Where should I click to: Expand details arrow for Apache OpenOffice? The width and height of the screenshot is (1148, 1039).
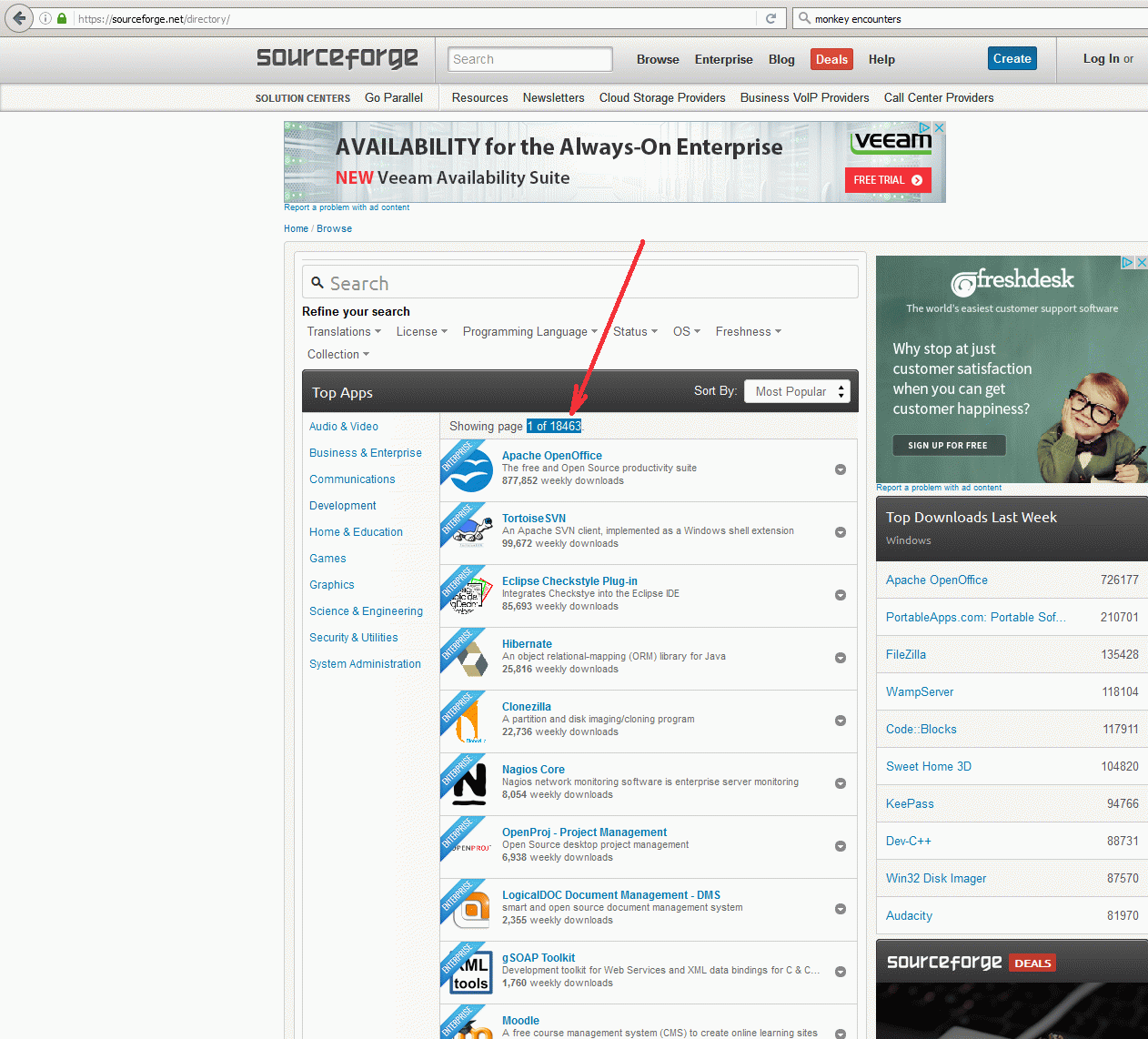tap(841, 469)
